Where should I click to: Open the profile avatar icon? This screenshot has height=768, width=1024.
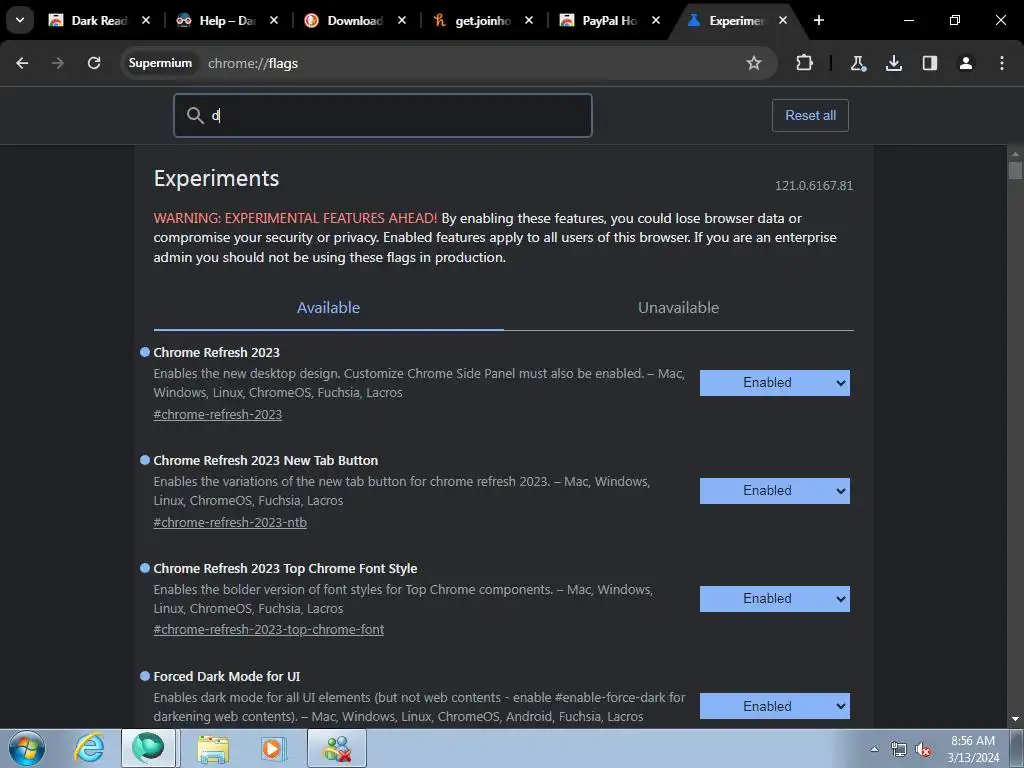(x=965, y=63)
